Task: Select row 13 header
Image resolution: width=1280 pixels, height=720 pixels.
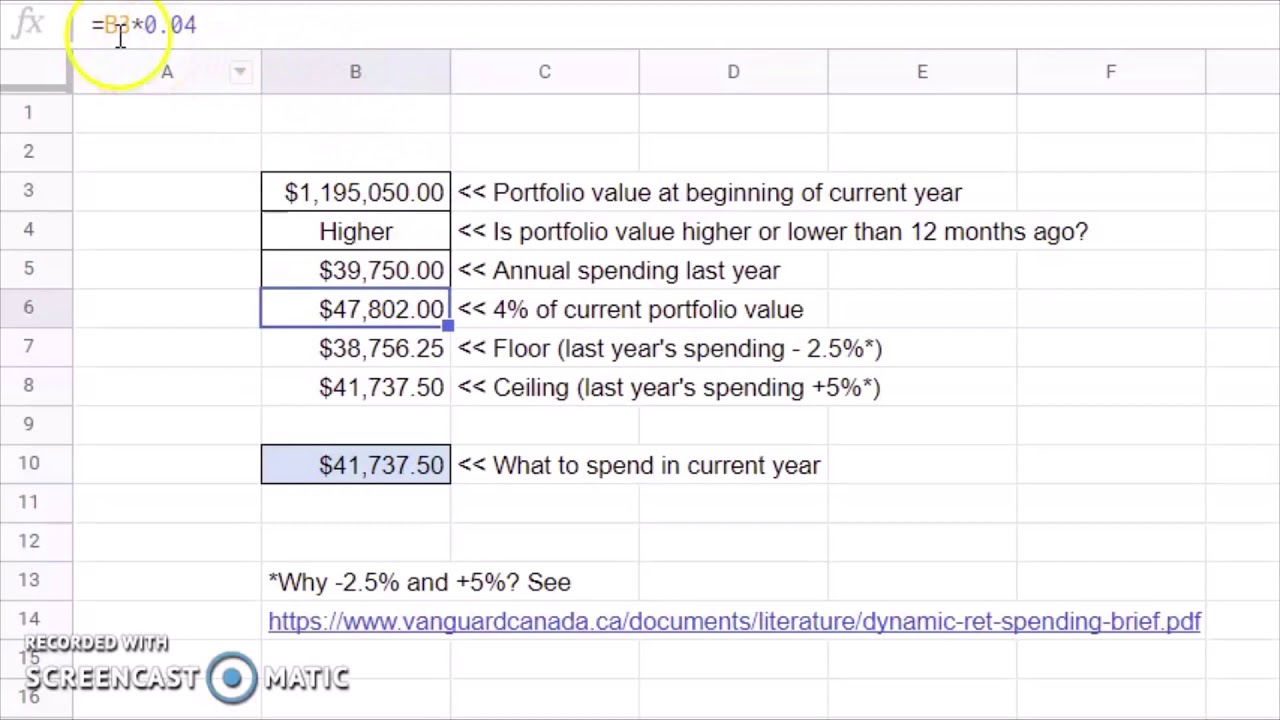Action: tap(36, 581)
